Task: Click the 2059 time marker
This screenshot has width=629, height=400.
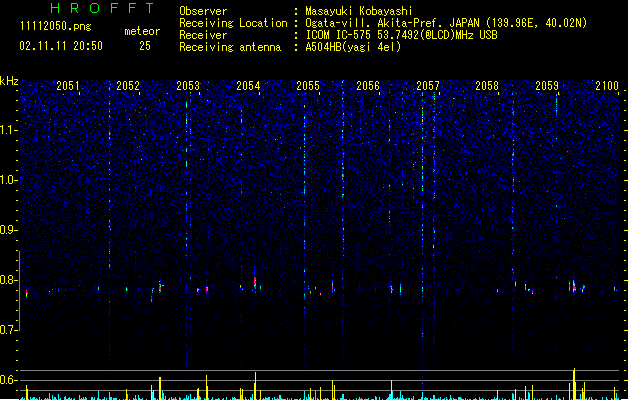Action: pos(547,86)
